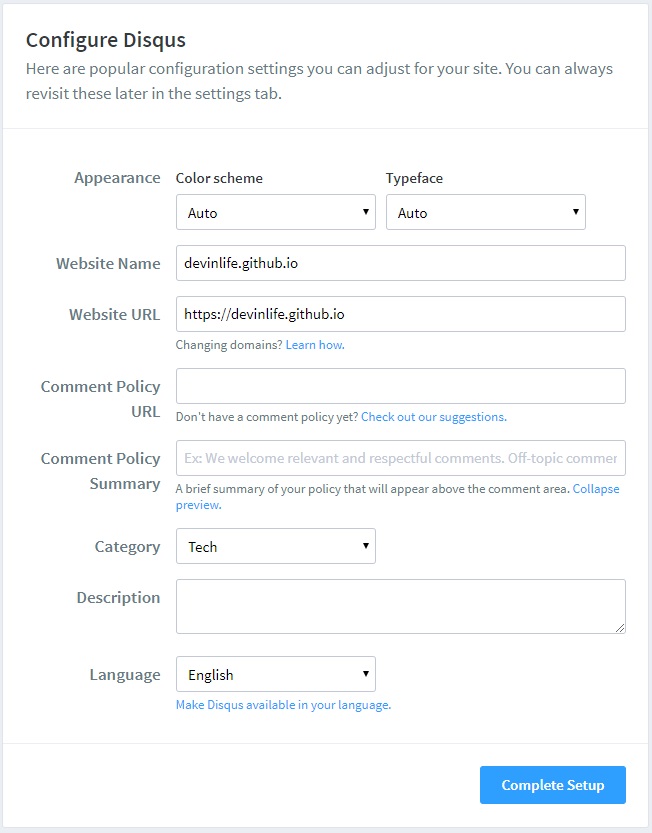Click the Complete Setup button
Screen dimensions: 652x833
click(x=553, y=785)
